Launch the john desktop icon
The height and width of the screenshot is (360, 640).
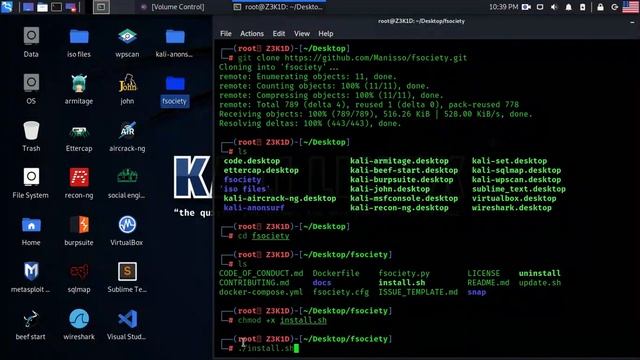127,89
